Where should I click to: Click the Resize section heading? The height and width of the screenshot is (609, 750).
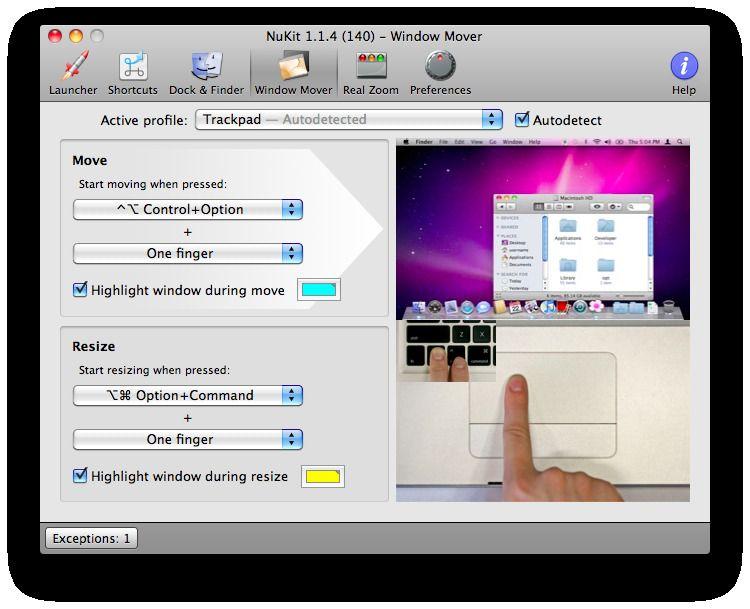click(x=93, y=346)
